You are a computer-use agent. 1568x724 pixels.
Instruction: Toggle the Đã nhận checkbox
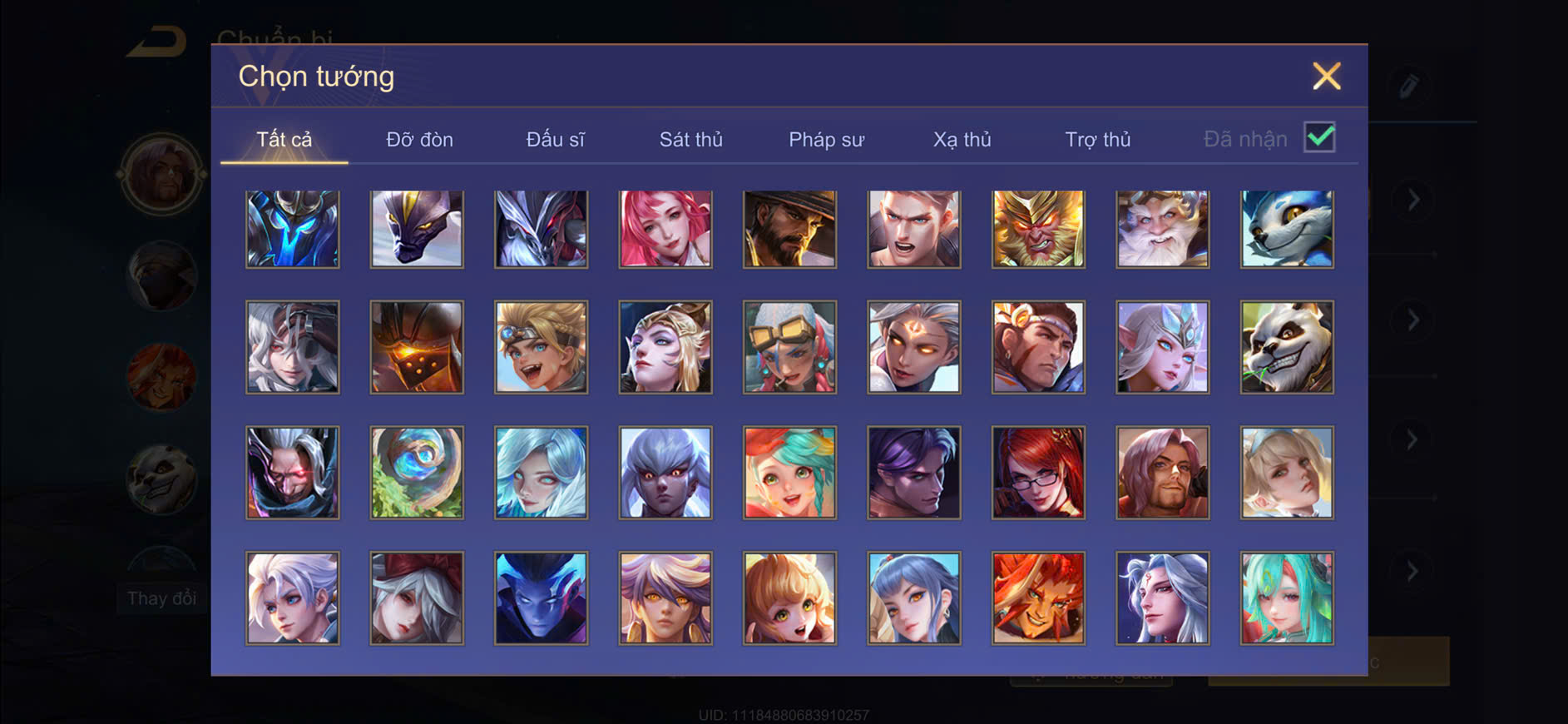pos(1319,137)
